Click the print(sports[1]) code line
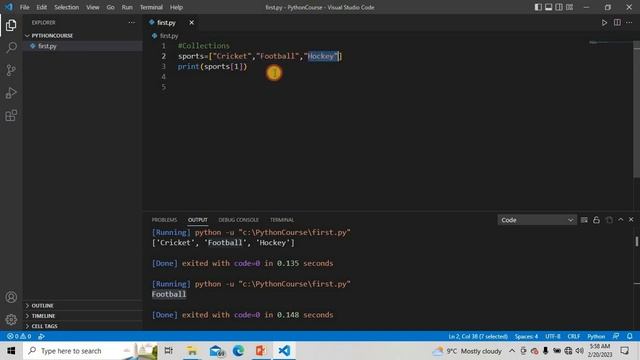The width and height of the screenshot is (640, 360). point(212,67)
